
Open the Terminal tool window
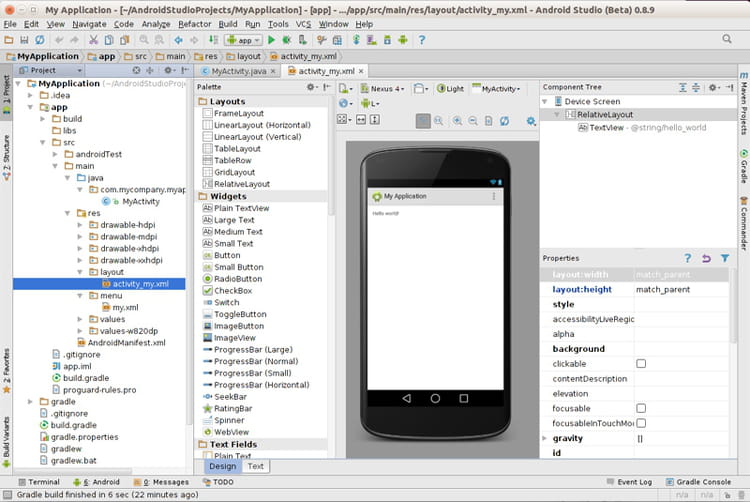[39, 482]
